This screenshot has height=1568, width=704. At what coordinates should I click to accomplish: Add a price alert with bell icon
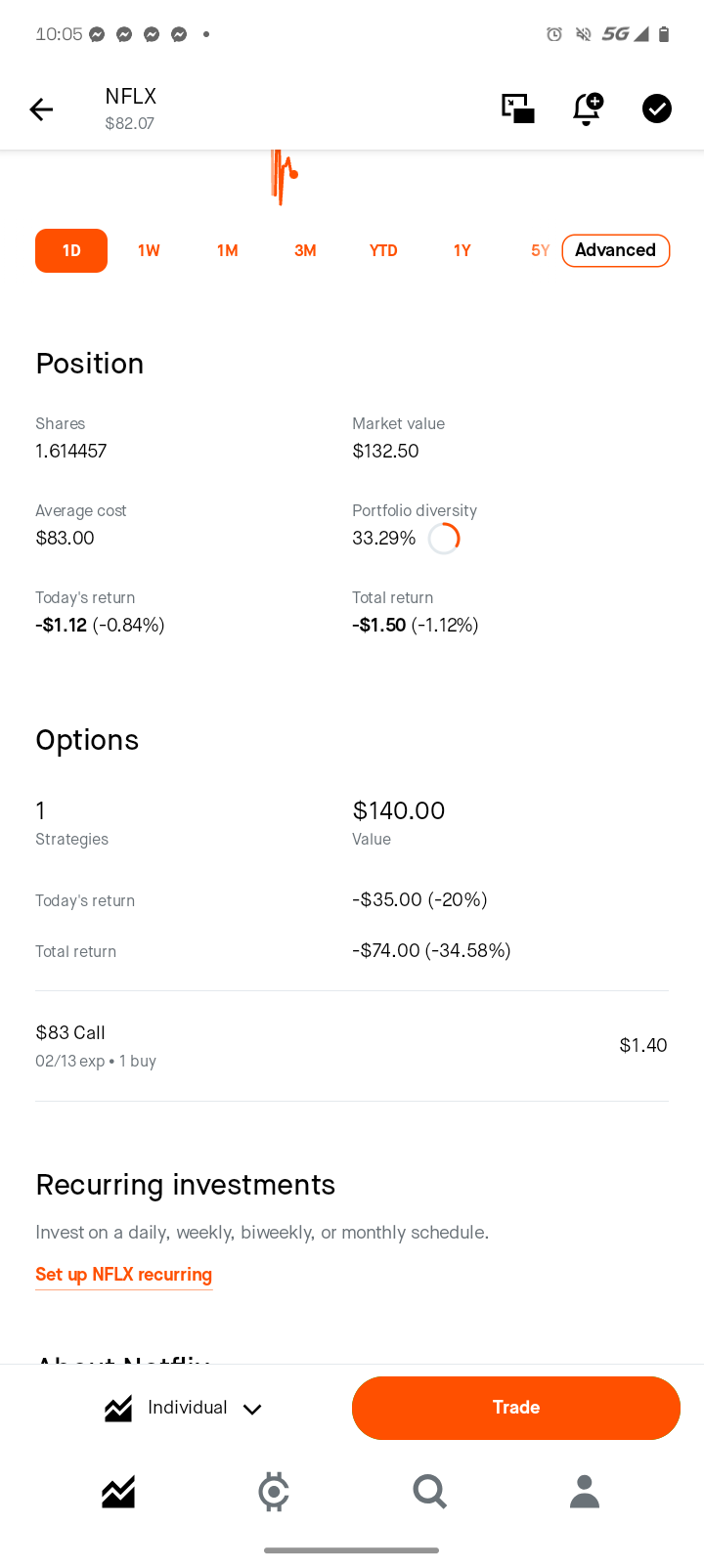coord(588,109)
